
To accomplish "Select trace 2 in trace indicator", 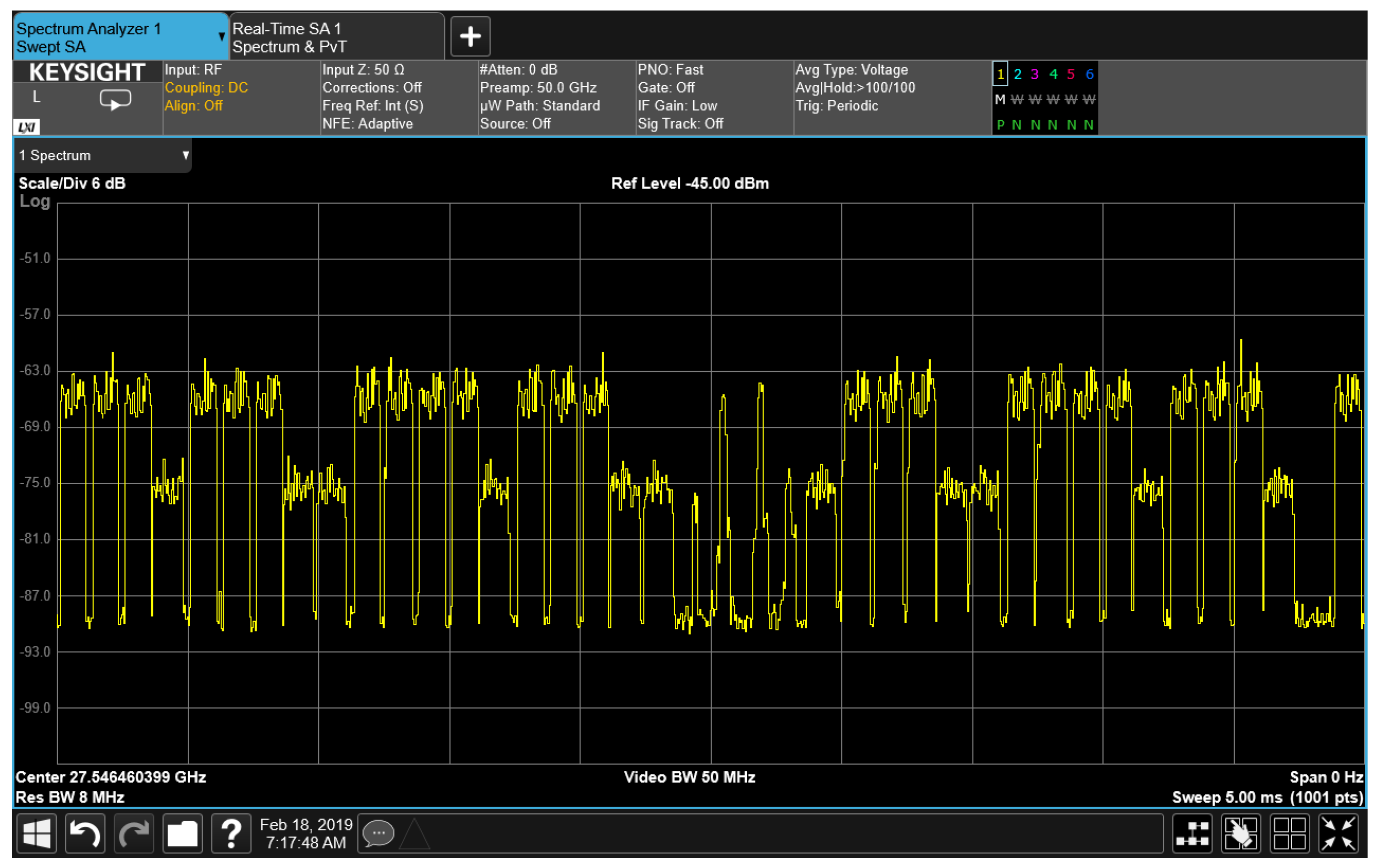I will click(x=1018, y=74).
